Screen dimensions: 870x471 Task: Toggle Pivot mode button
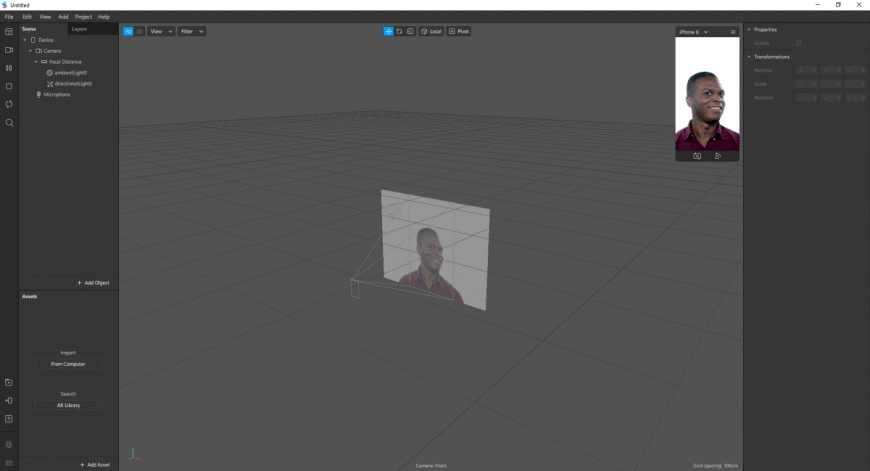(459, 32)
